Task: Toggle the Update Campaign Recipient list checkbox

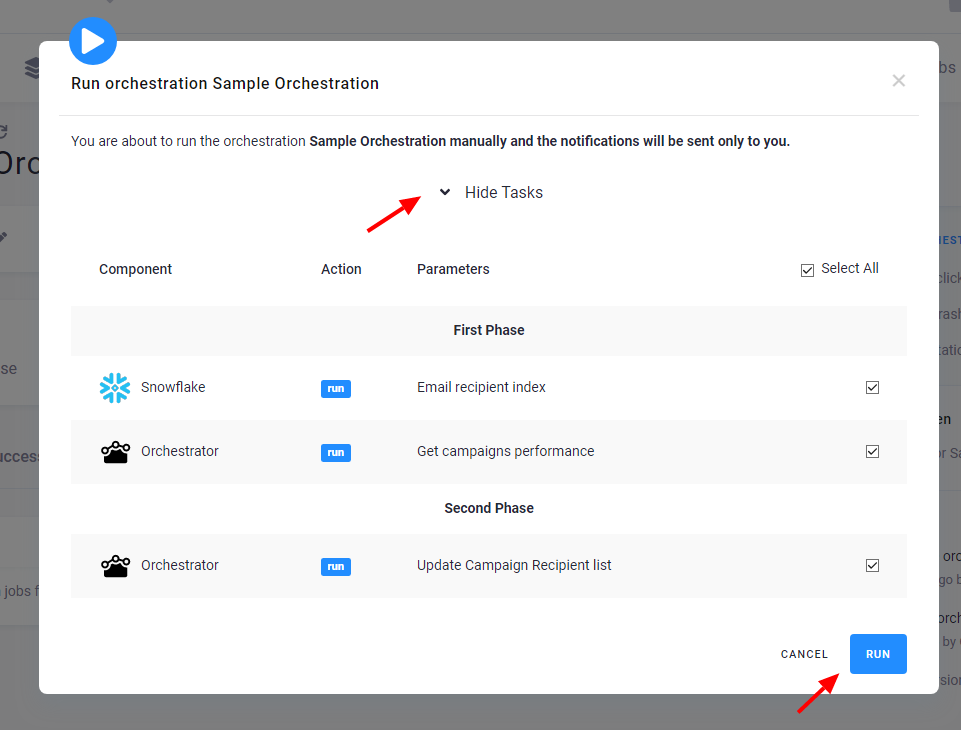Action: point(872,565)
